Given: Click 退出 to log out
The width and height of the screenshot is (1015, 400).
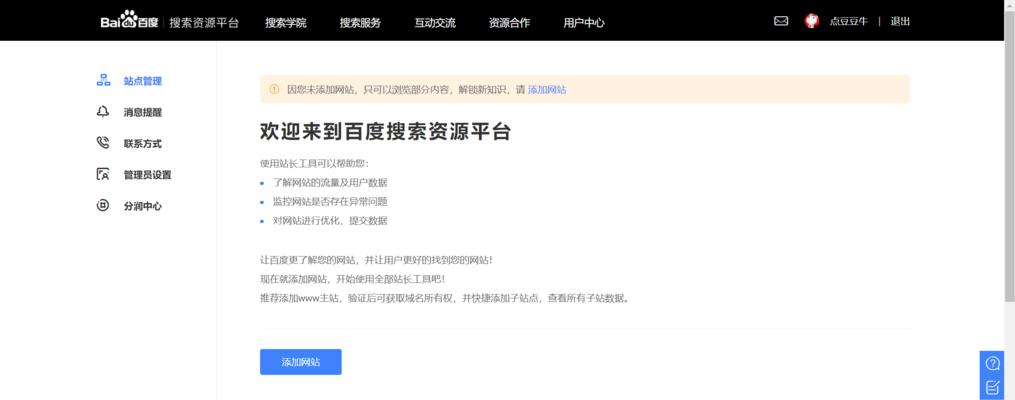Looking at the screenshot, I should (900, 21).
